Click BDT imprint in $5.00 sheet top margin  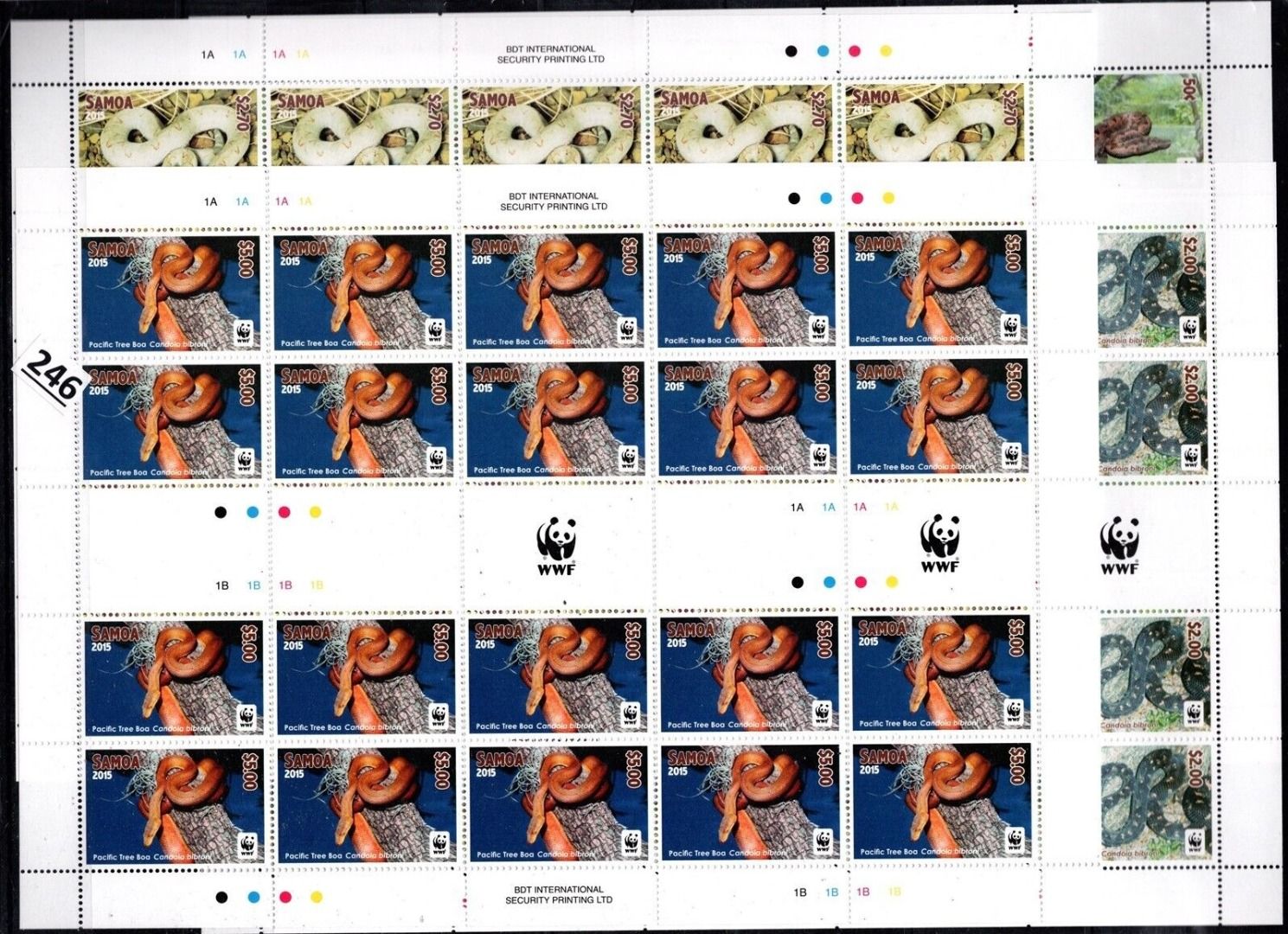tap(554, 202)
